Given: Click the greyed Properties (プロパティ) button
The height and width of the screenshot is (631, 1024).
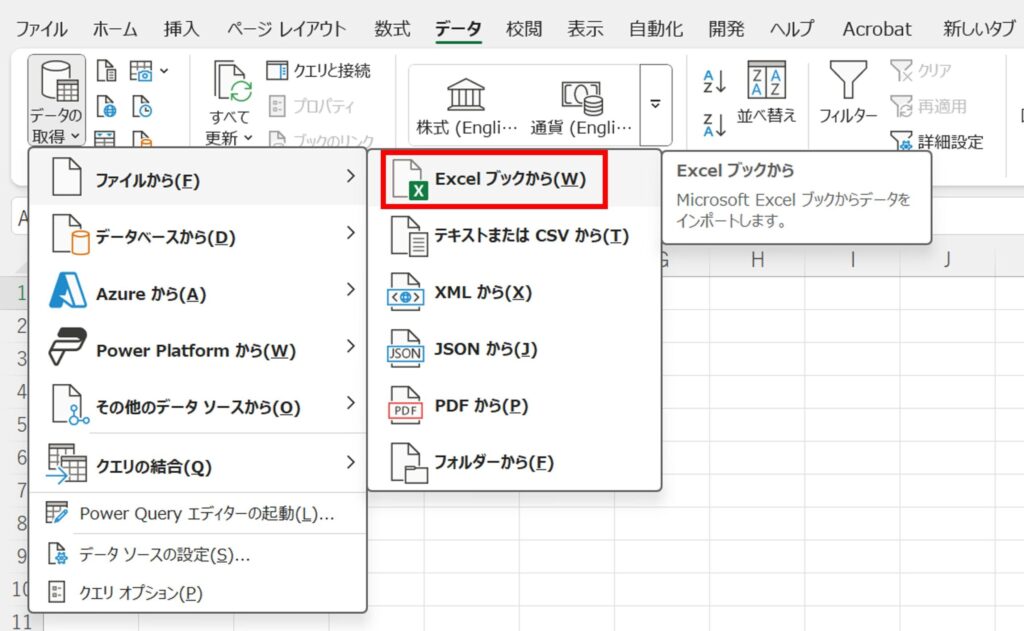Looking at the screenshot, I should tap(312, 106).
